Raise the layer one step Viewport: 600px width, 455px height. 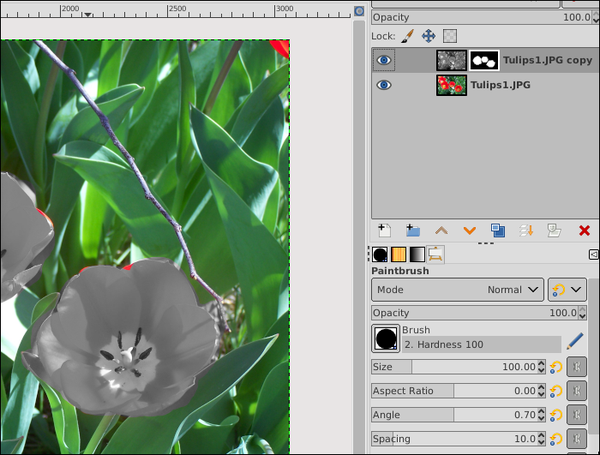441,230
